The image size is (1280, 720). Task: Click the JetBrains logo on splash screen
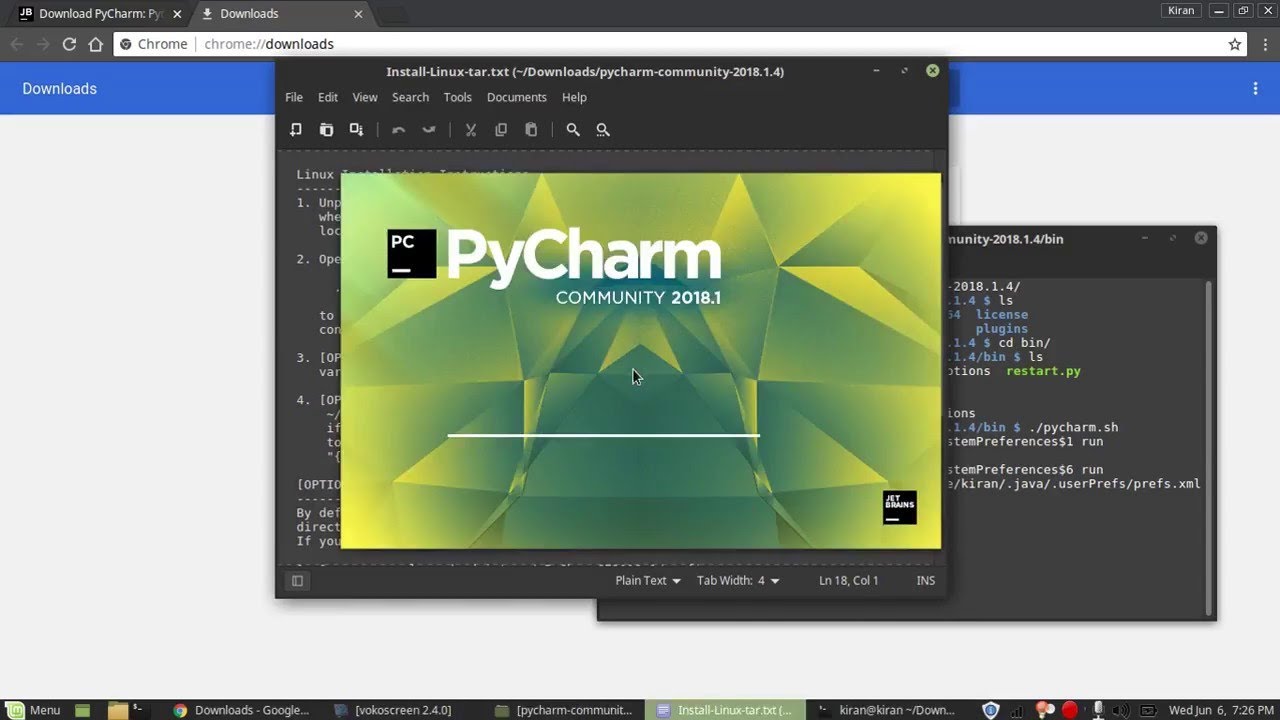coord(899,508)
